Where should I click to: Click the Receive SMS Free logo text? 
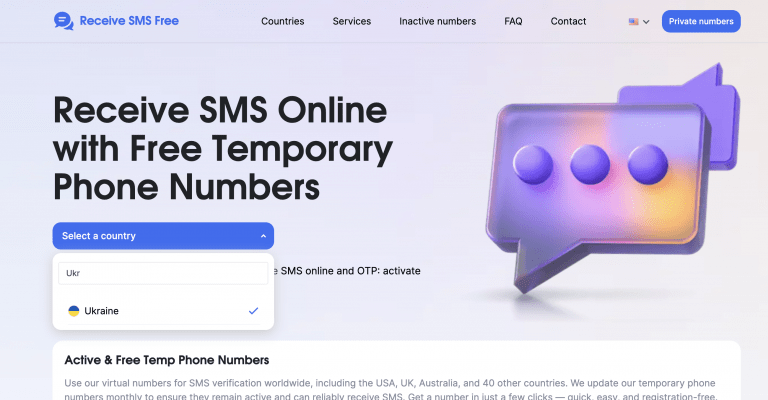129,21
